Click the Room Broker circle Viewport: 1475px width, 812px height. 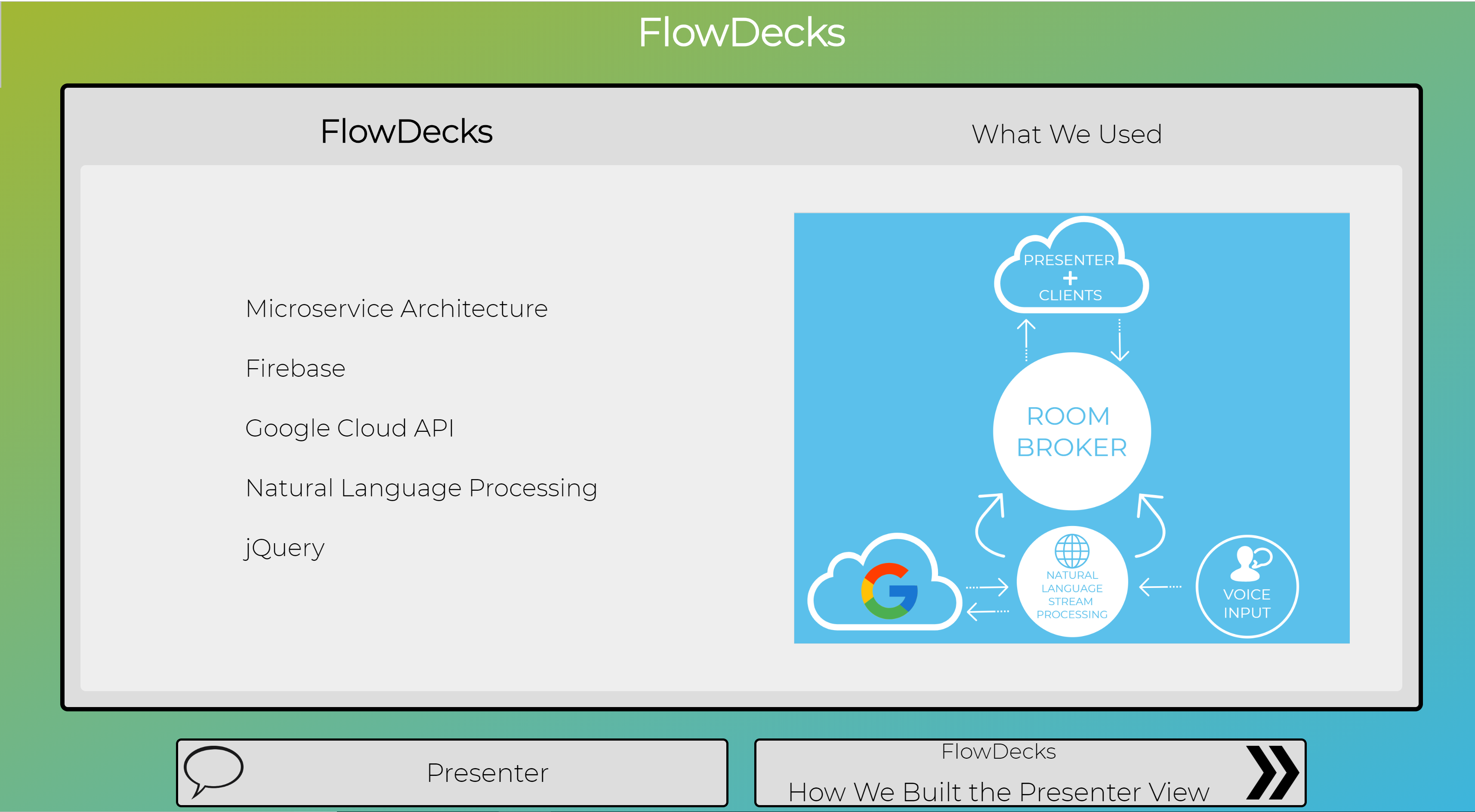pyautogui.click(x=1071, y=431)
